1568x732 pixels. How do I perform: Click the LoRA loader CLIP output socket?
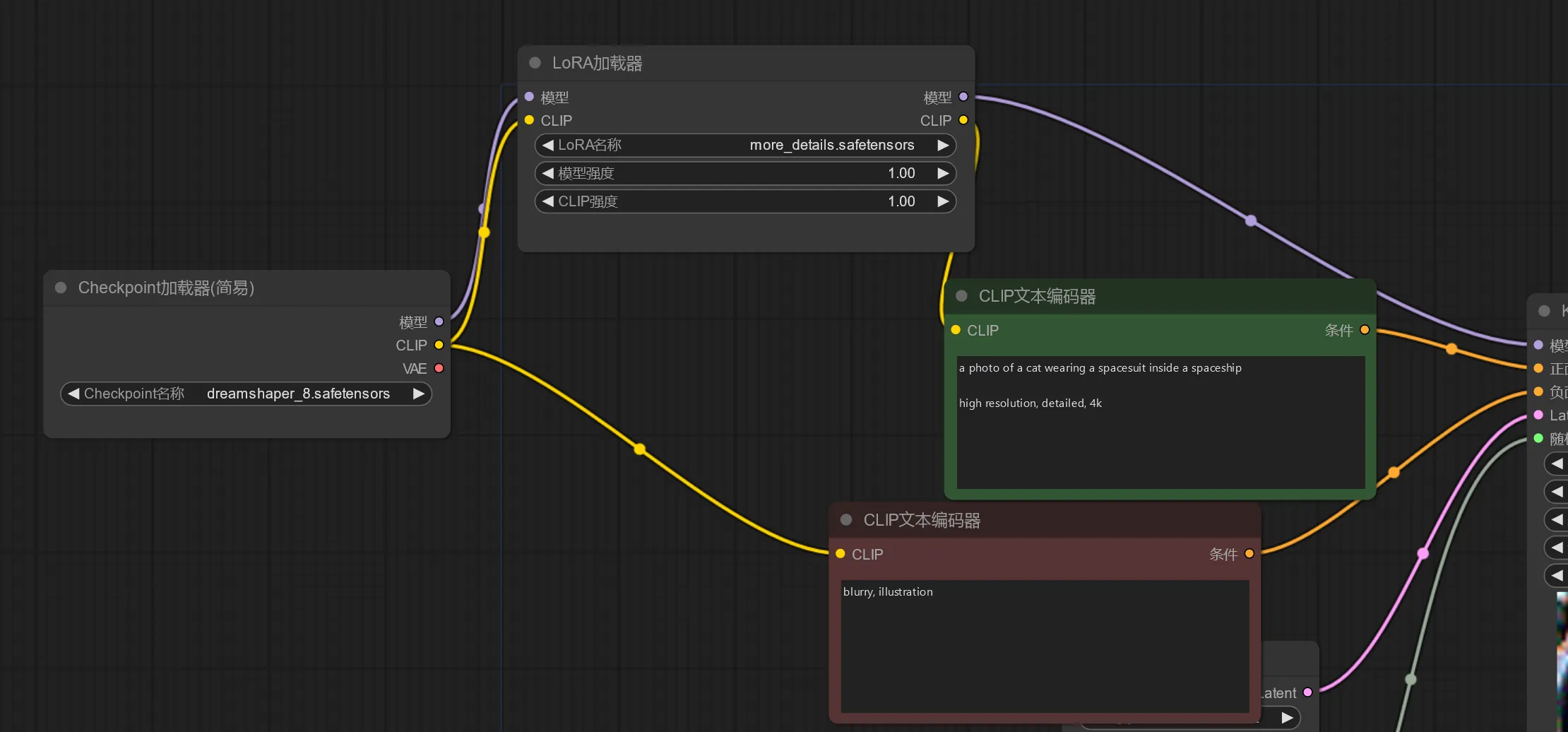click(x=963, y=120)
